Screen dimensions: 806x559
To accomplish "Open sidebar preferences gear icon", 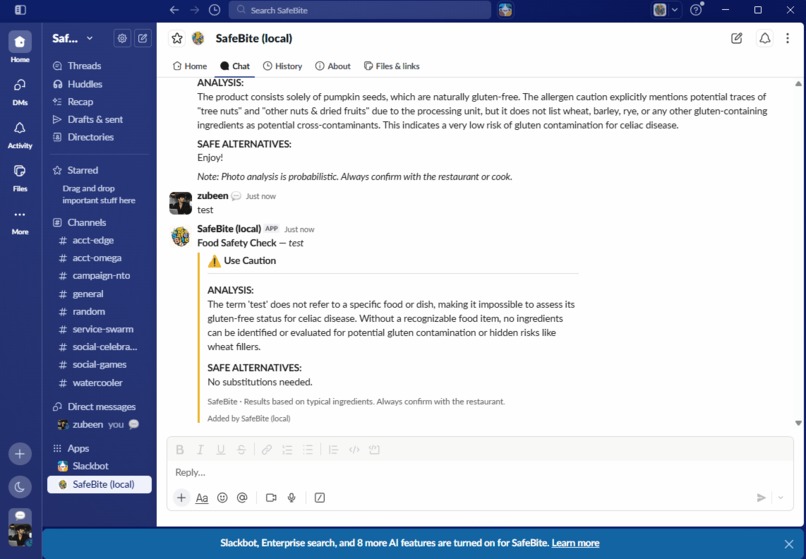I will coord(122,38).
